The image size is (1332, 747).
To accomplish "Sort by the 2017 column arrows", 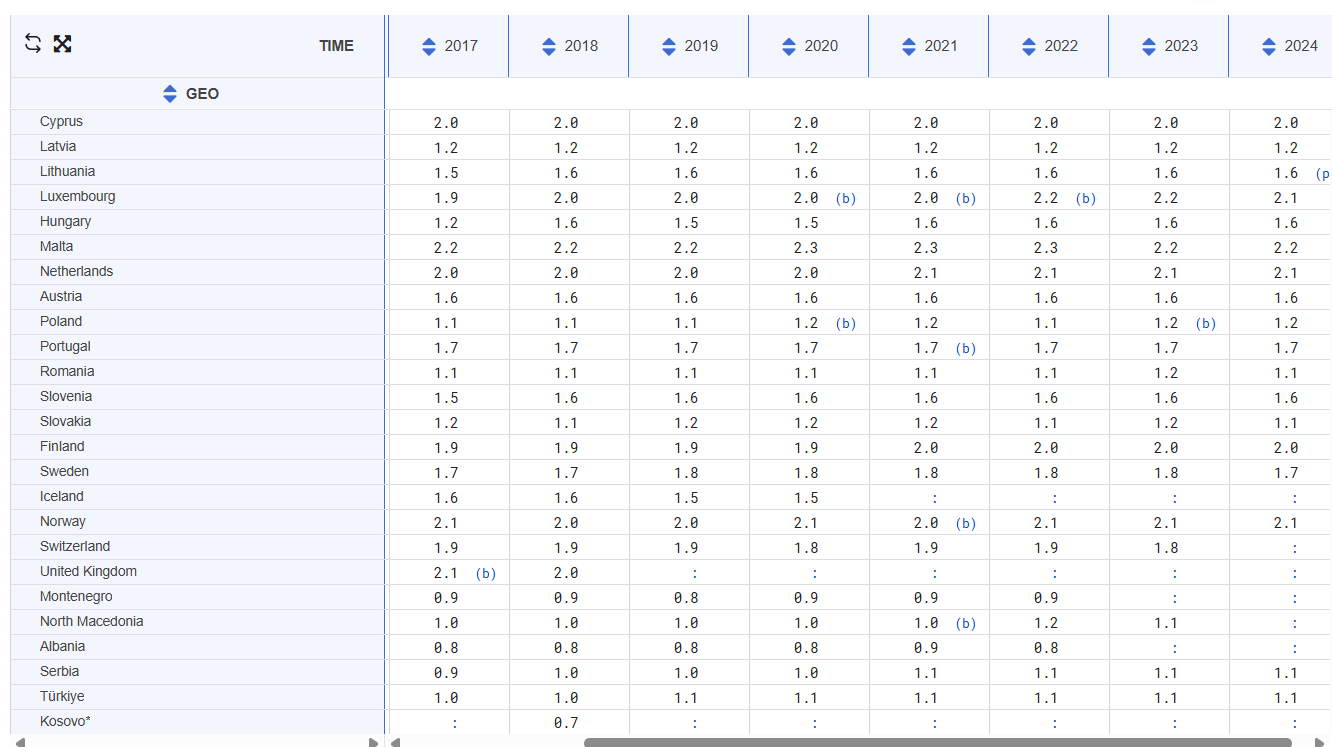I will 429,46.
